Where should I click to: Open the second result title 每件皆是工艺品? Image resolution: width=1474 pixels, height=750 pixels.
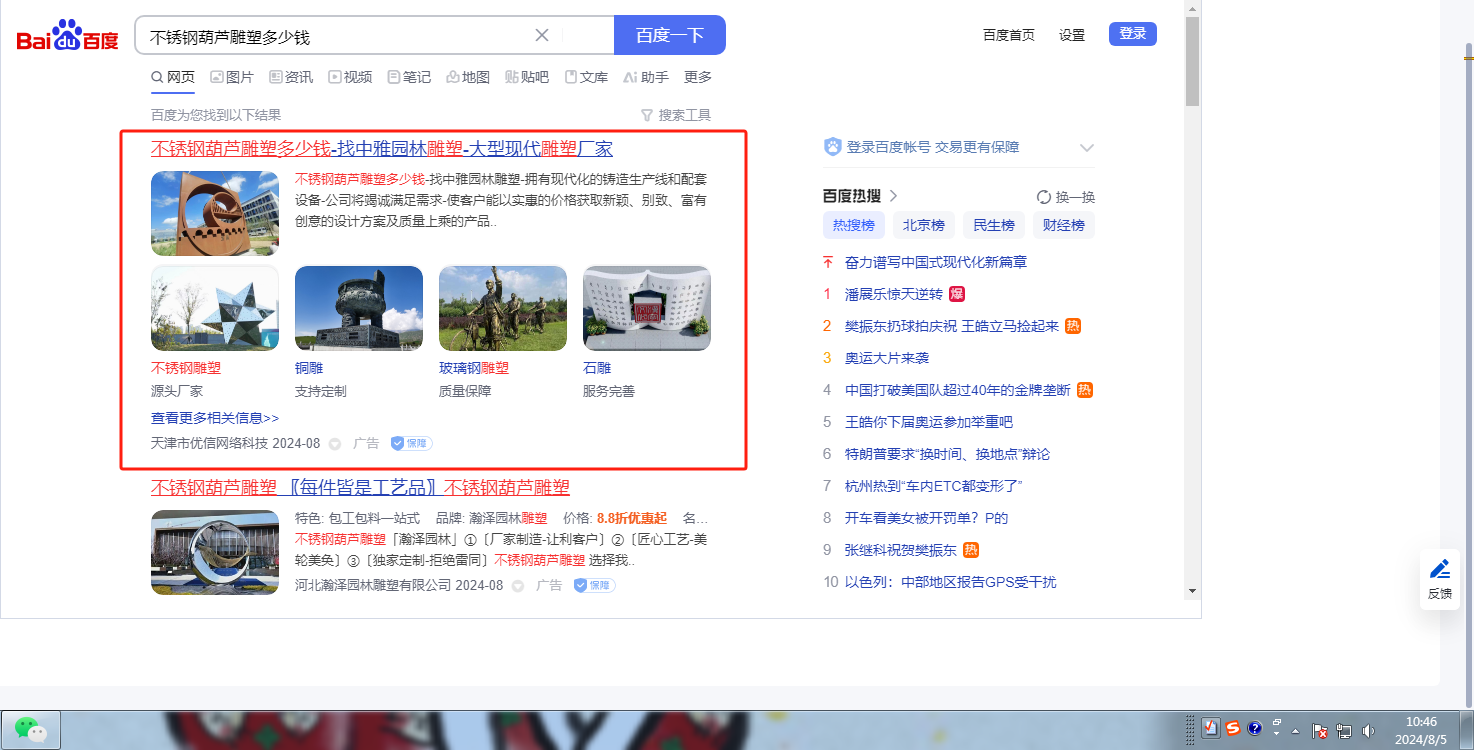click(360, 487)
